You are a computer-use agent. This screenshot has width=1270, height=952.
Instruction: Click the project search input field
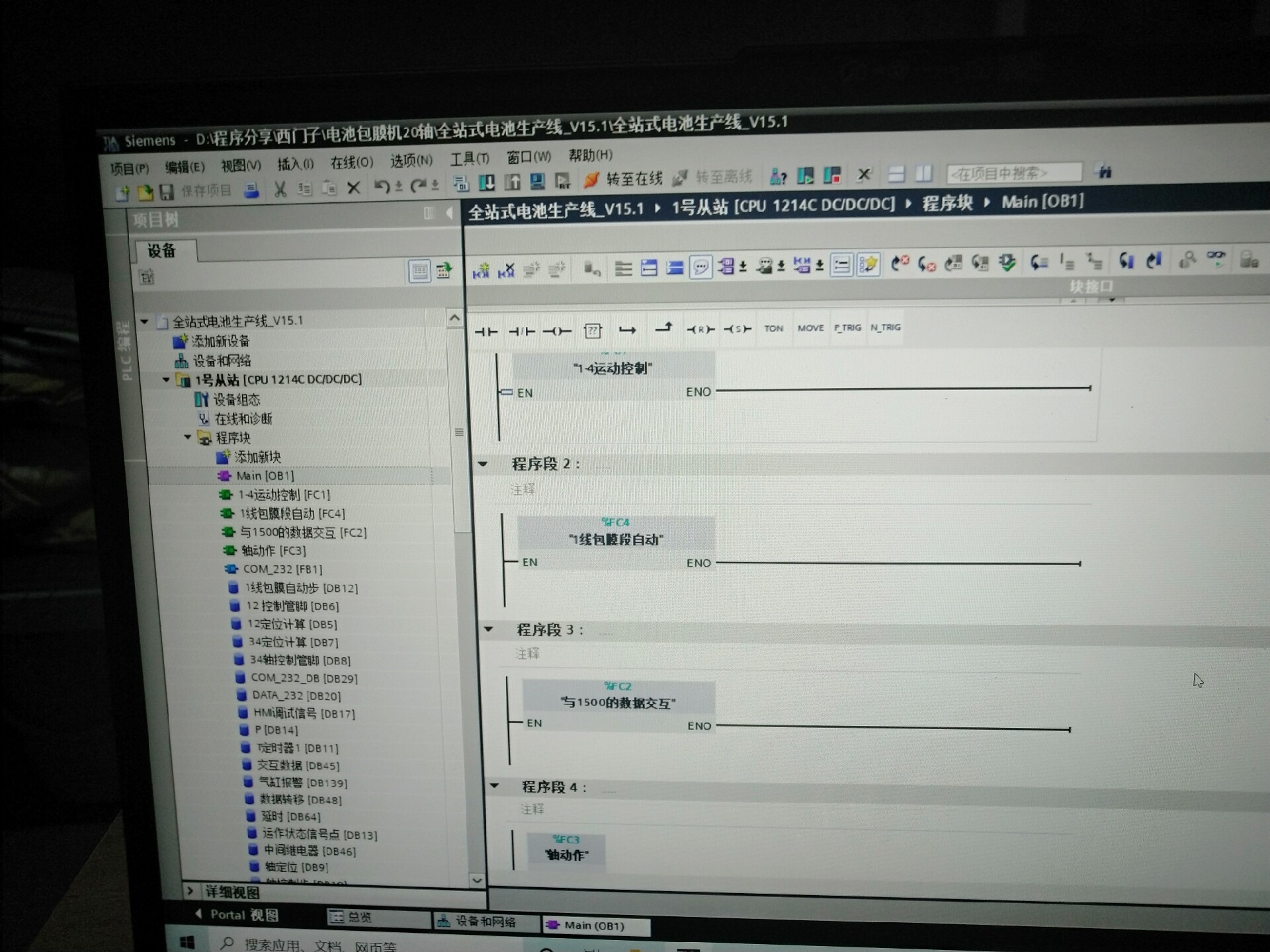(x=1013, y=173)
